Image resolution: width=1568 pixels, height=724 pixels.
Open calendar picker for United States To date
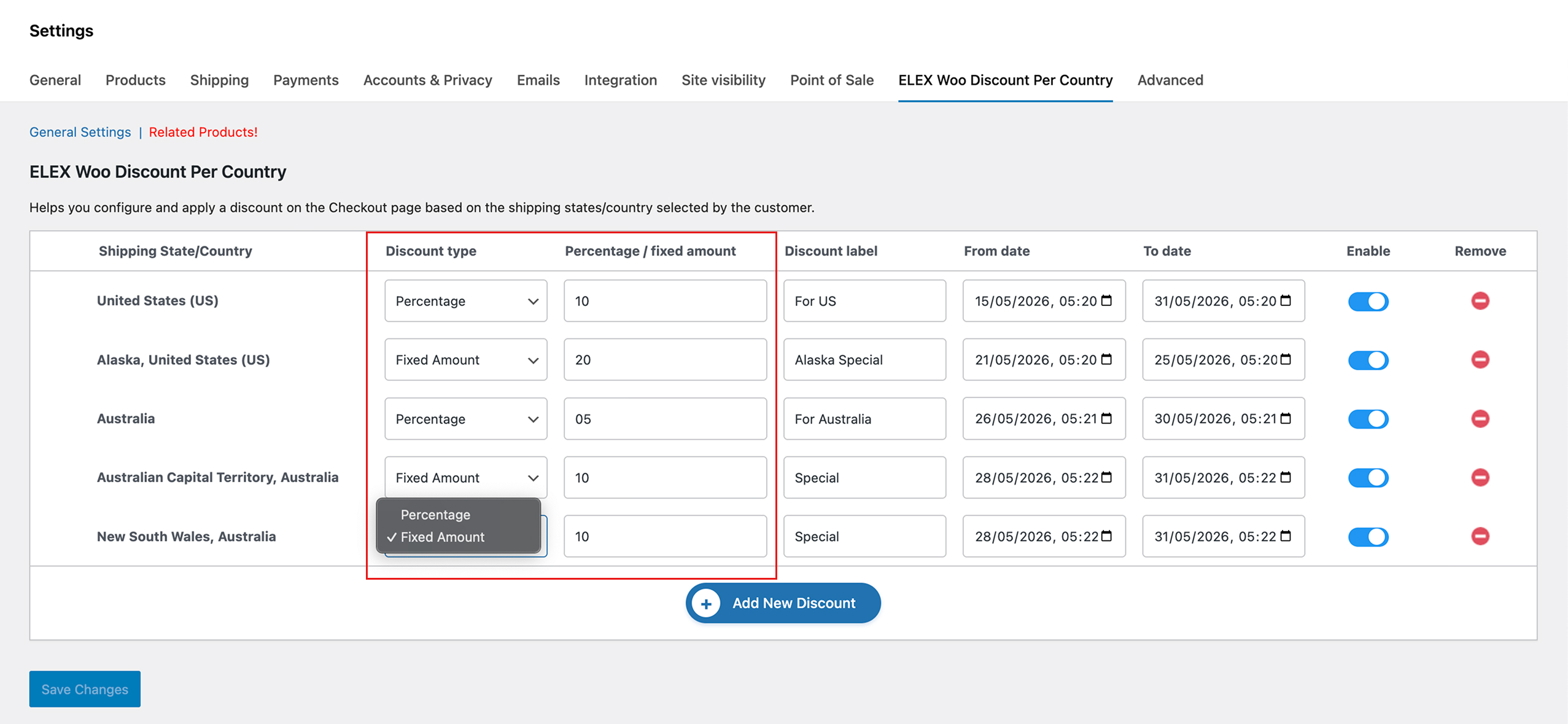pyautogui.click(x=1286, y=300)
